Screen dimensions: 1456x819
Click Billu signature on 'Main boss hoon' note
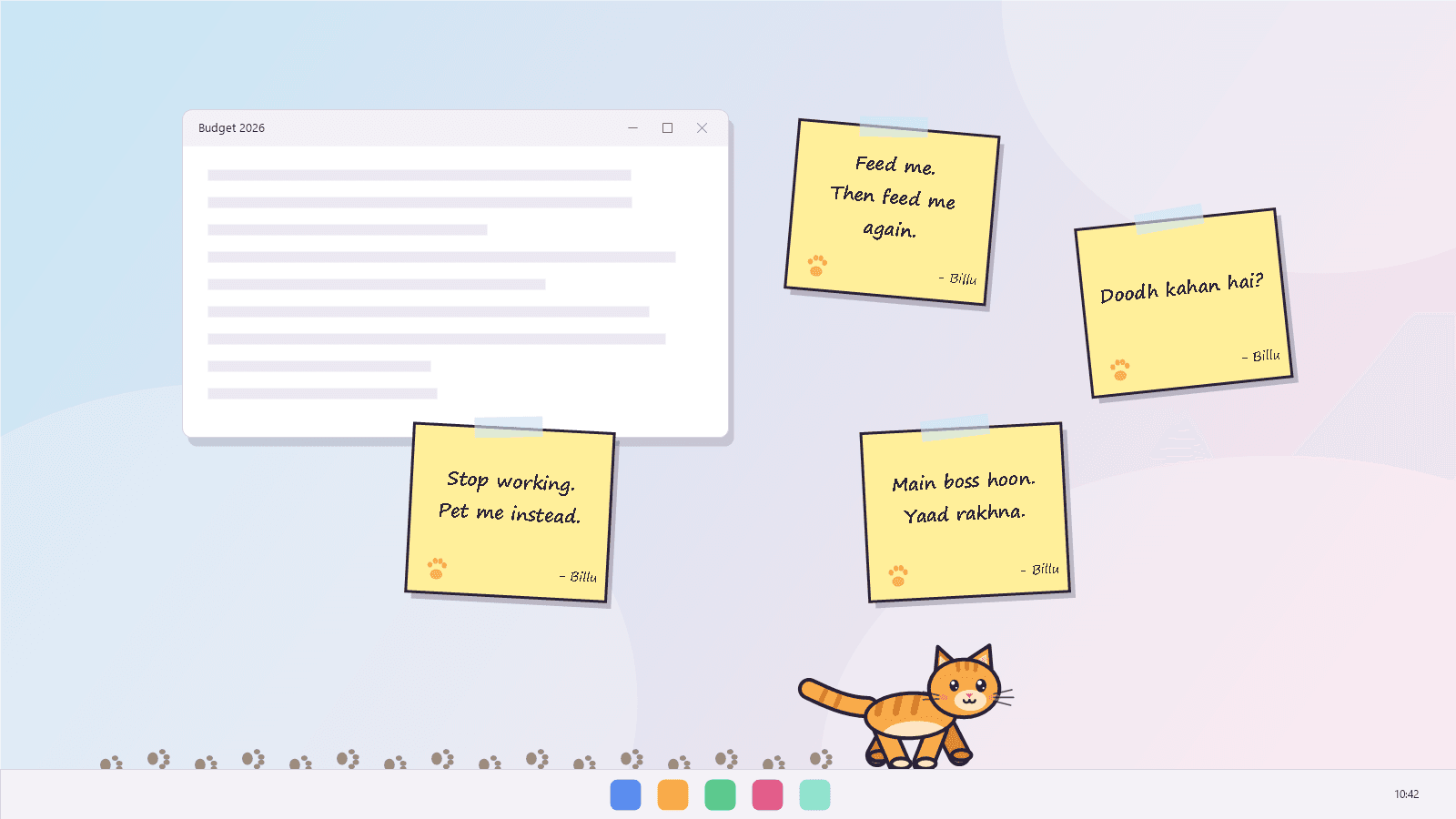pyautogui.click(x=1039, y=569)
